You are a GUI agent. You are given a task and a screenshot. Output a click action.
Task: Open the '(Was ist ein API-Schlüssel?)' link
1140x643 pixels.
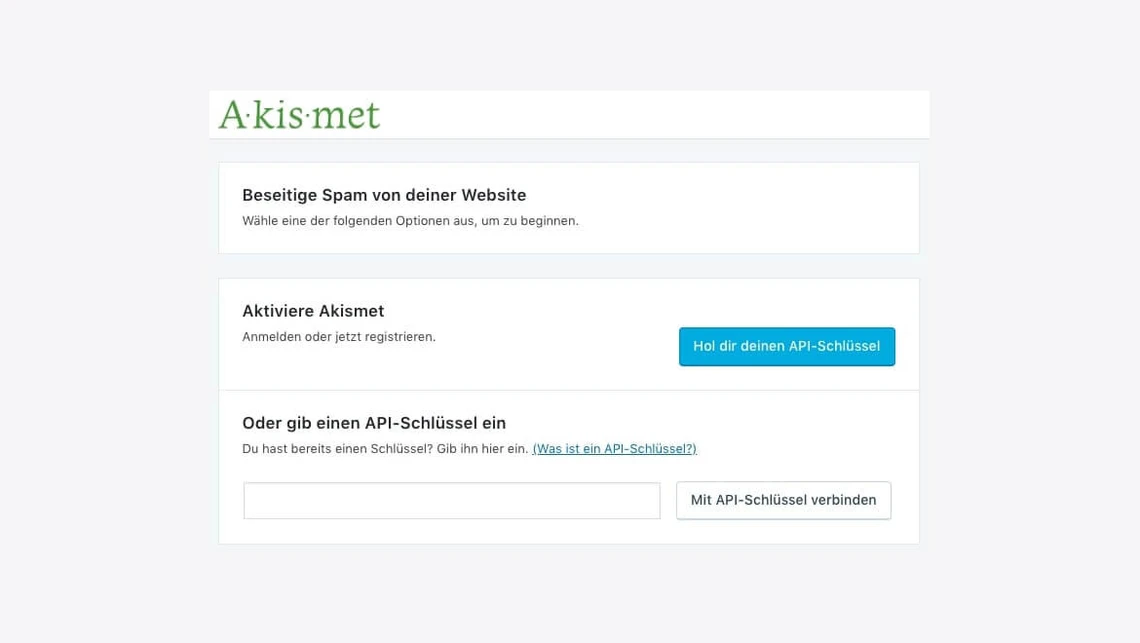tap(614, 448)
